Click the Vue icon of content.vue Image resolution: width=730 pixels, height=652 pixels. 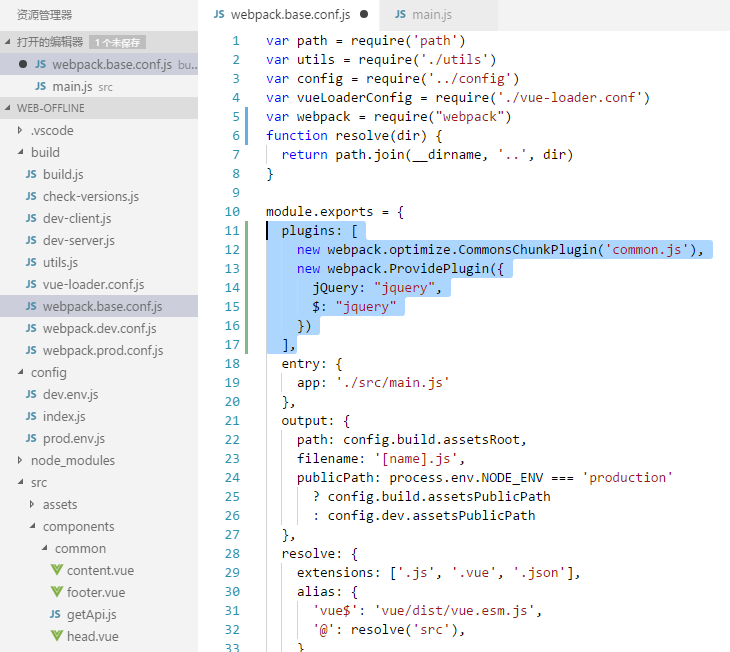pos(57,570)
